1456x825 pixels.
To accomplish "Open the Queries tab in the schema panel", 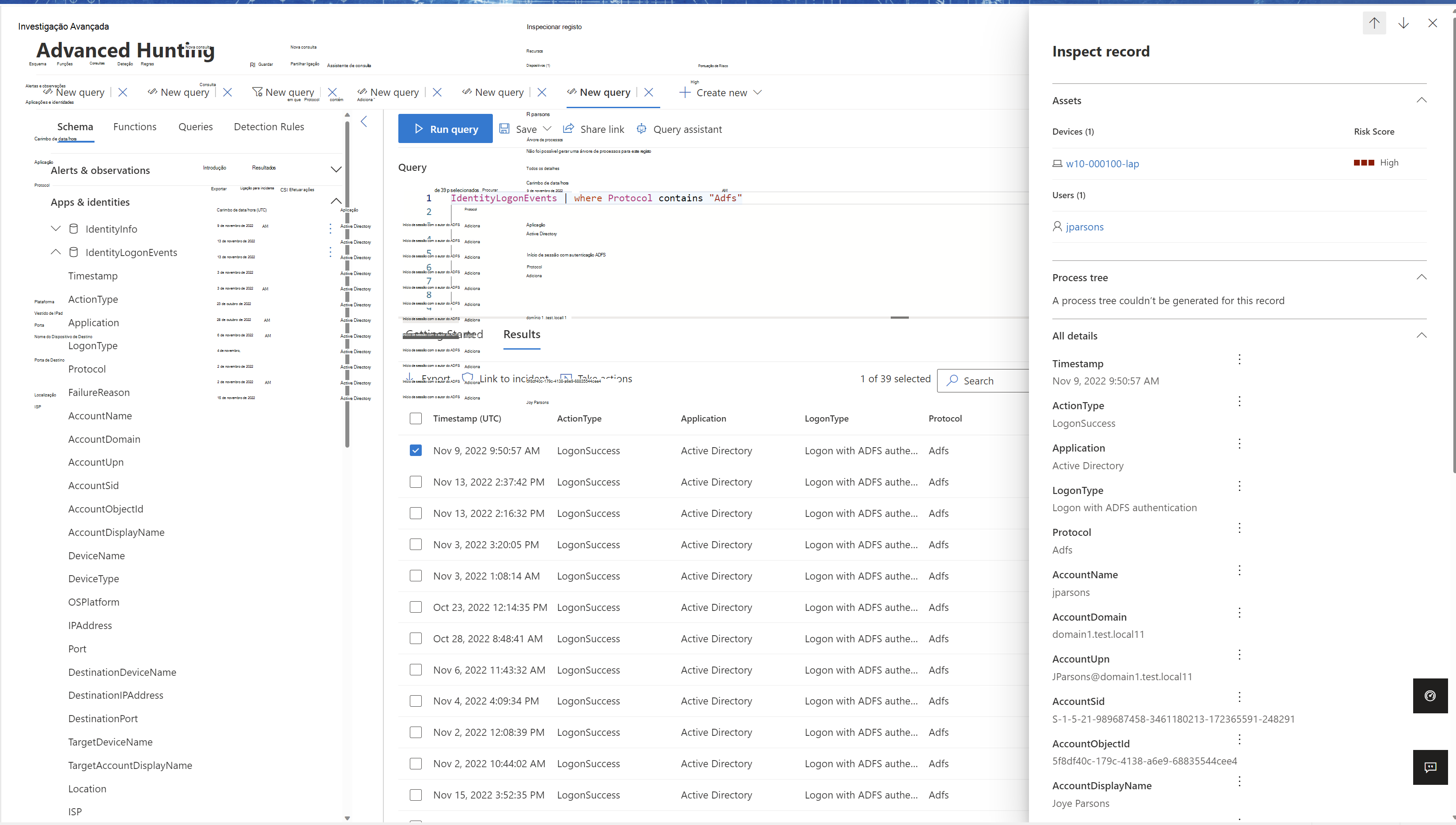I will click(196, 126).
